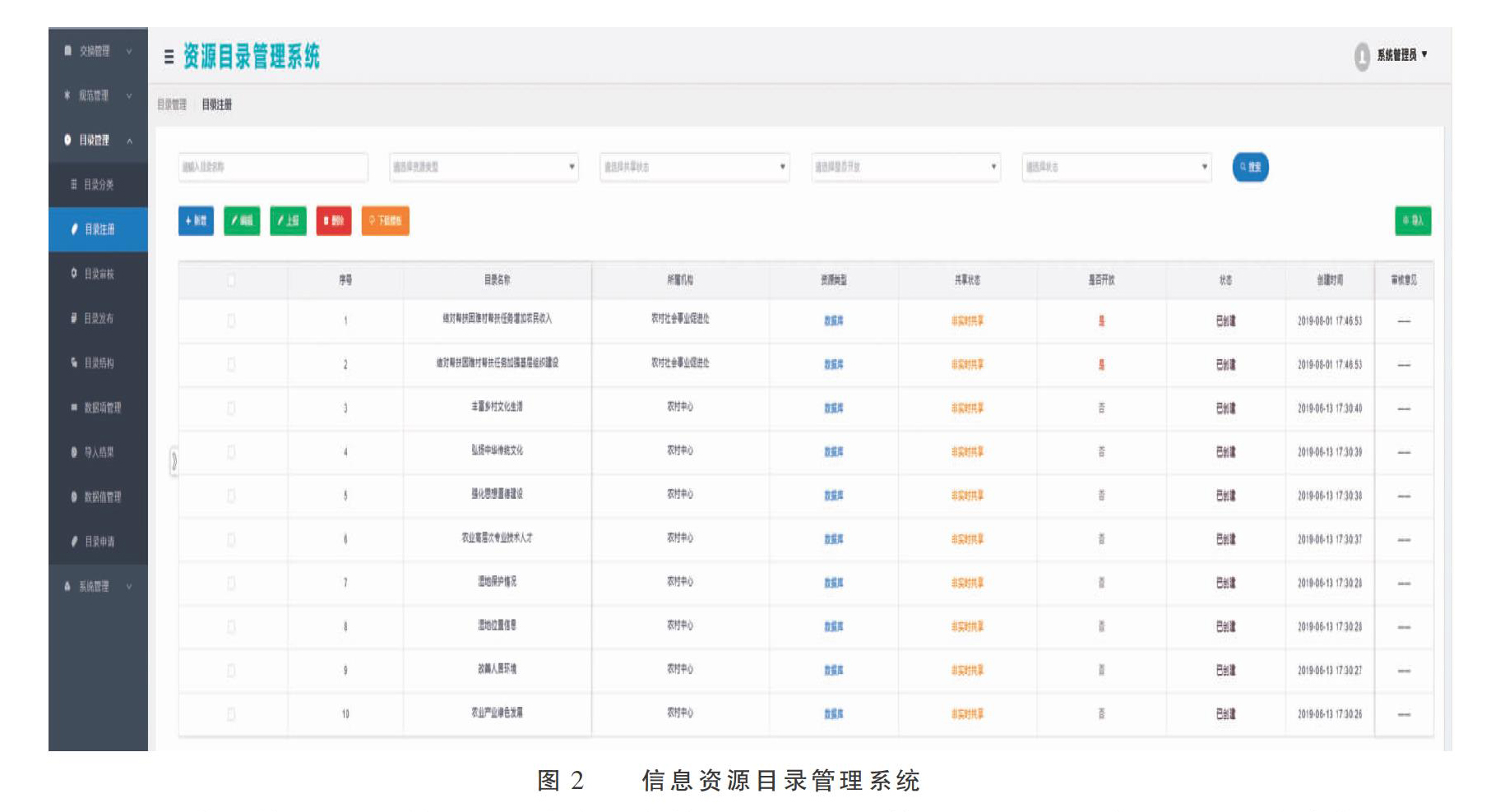Check the checkbox for row 4
The height and width of the screenshot is (812, 1500).
coord(231,451)
